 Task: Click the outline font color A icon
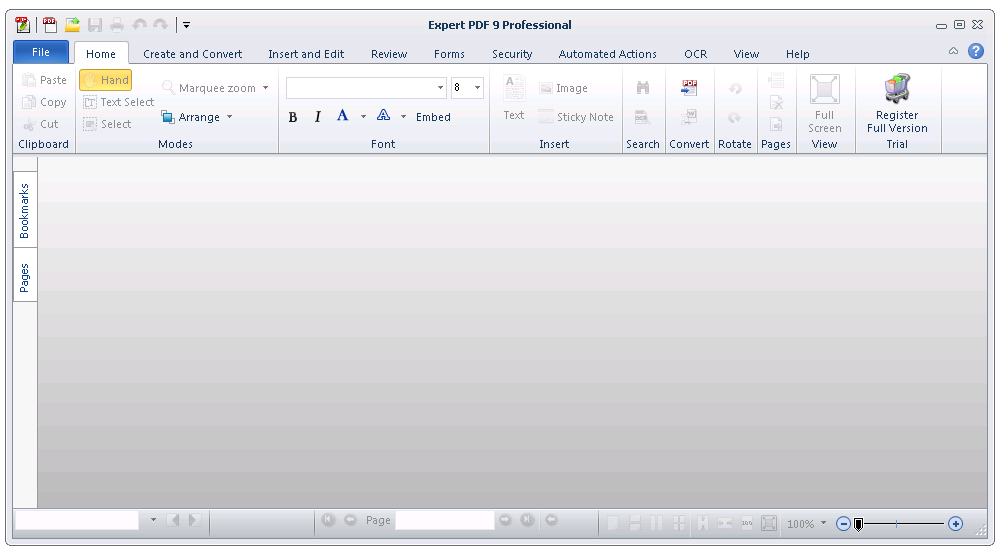click(383, 116)
